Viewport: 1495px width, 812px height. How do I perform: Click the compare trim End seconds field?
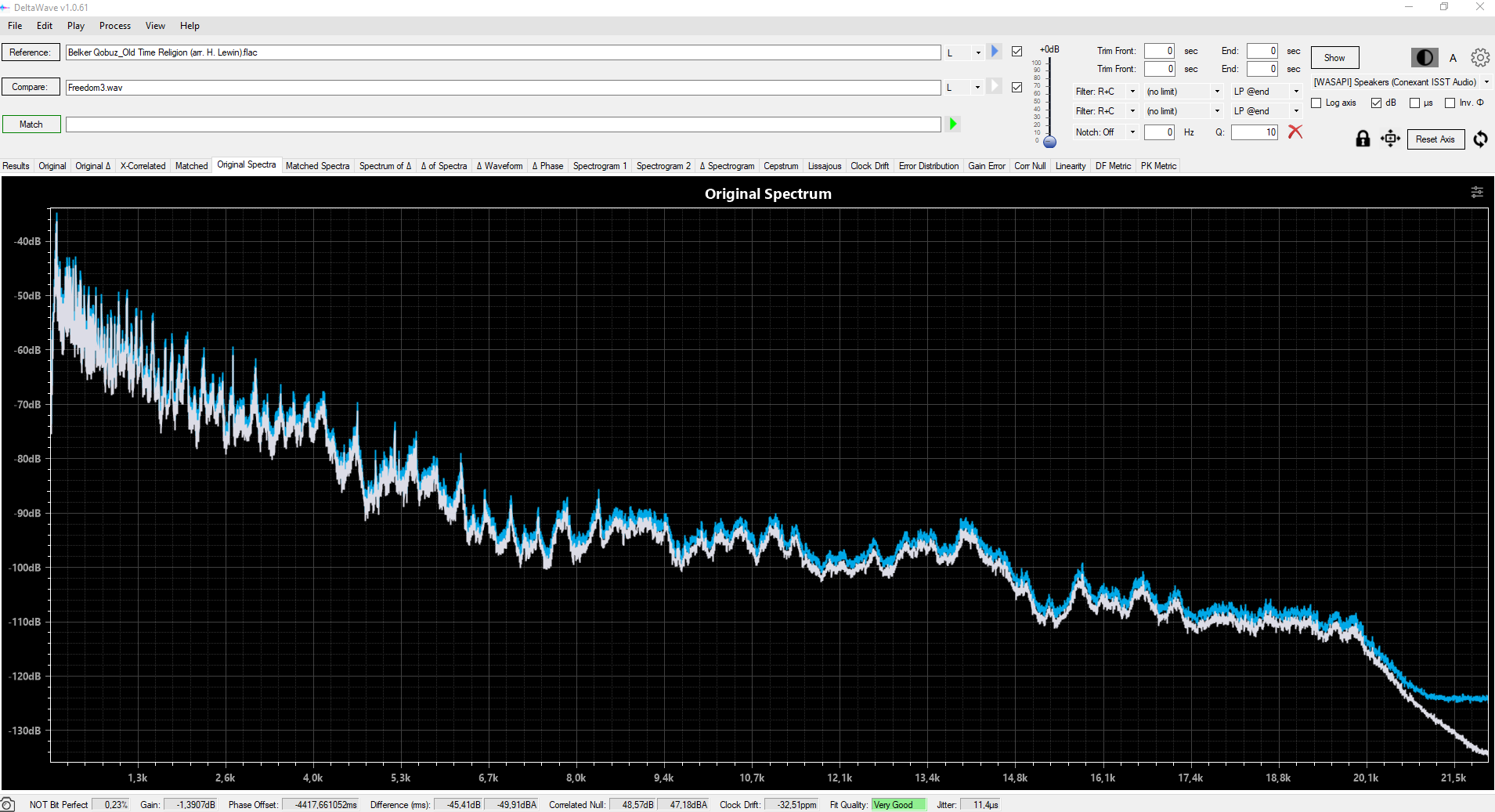click(1262, 69)
